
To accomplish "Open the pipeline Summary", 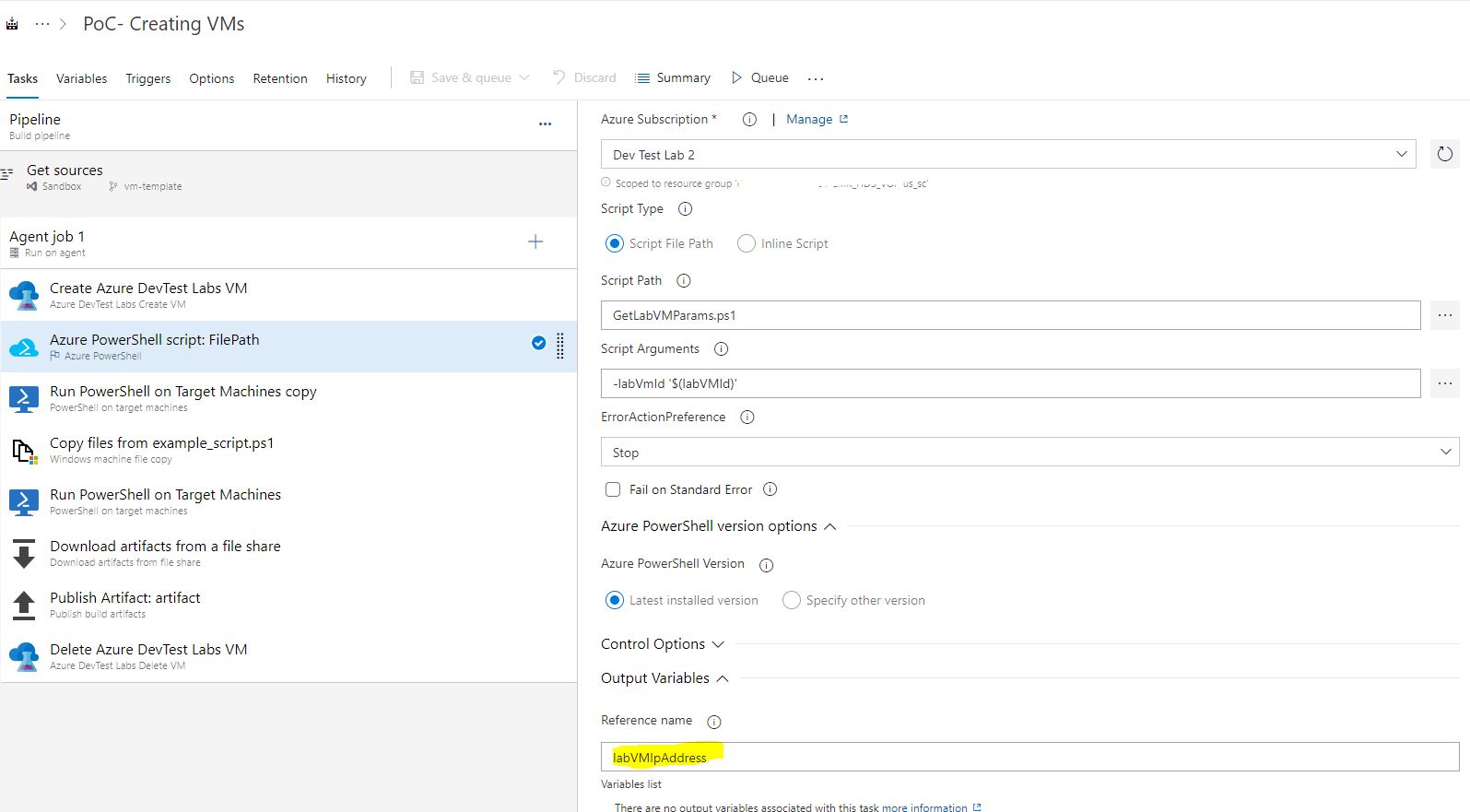I will click(673, 77).
